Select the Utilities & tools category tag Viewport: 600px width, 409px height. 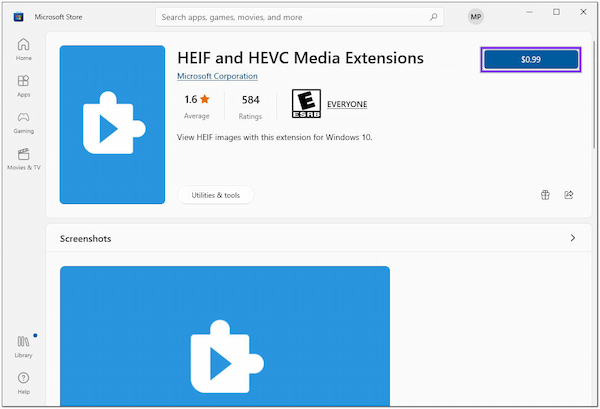pyautogui.click(x=215, y=195)
